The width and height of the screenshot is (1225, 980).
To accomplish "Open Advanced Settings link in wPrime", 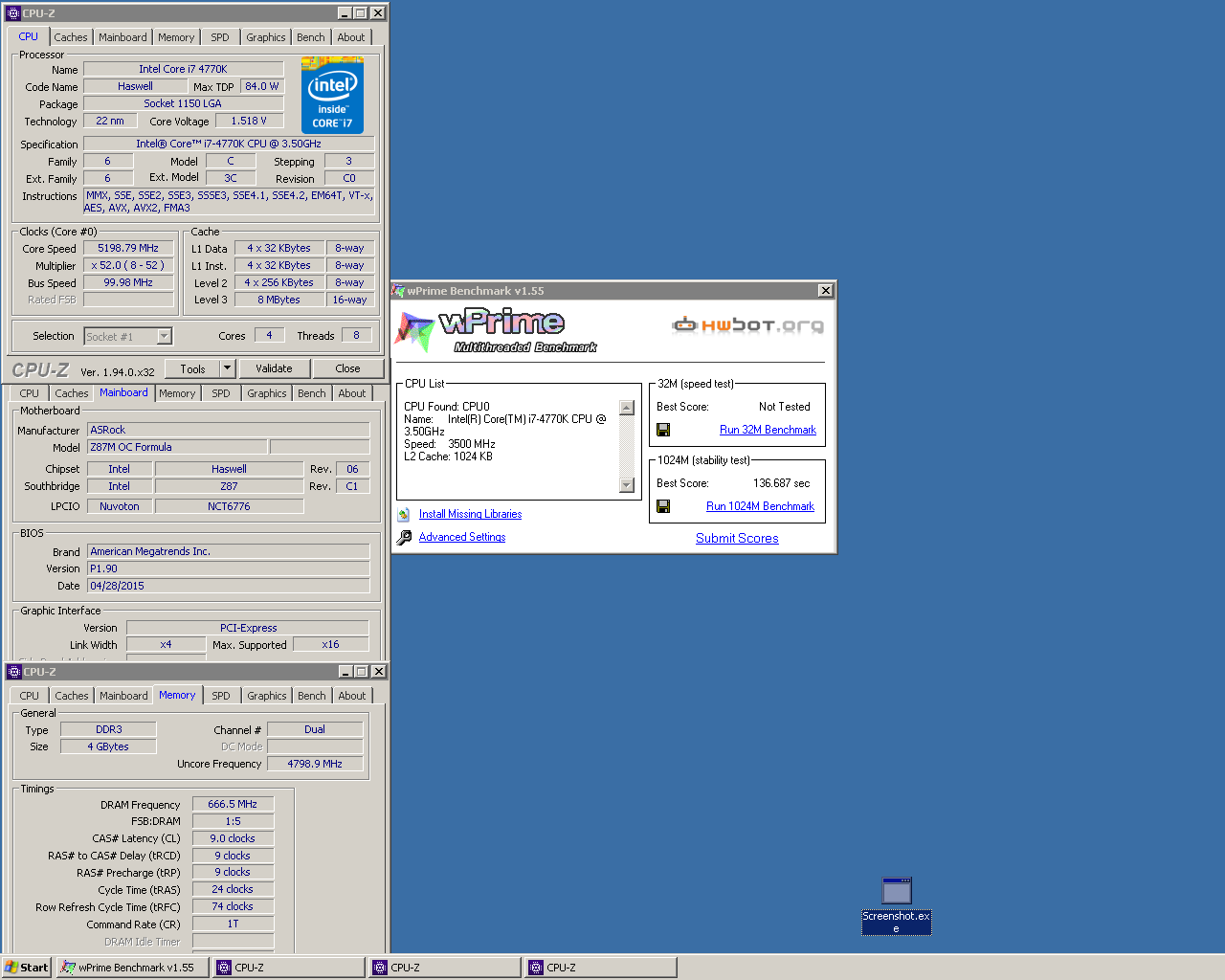I will click(462, 537).
